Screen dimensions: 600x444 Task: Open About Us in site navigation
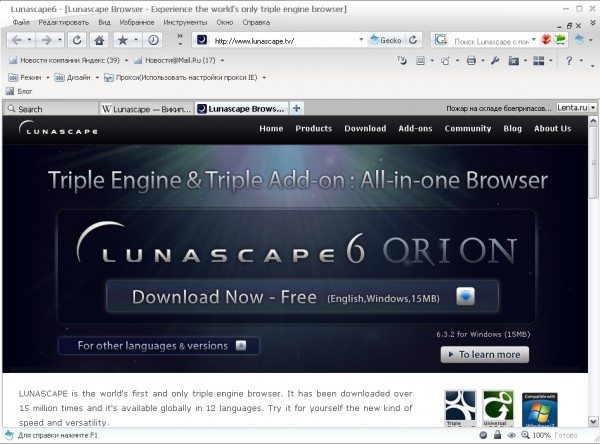point(553,129)
